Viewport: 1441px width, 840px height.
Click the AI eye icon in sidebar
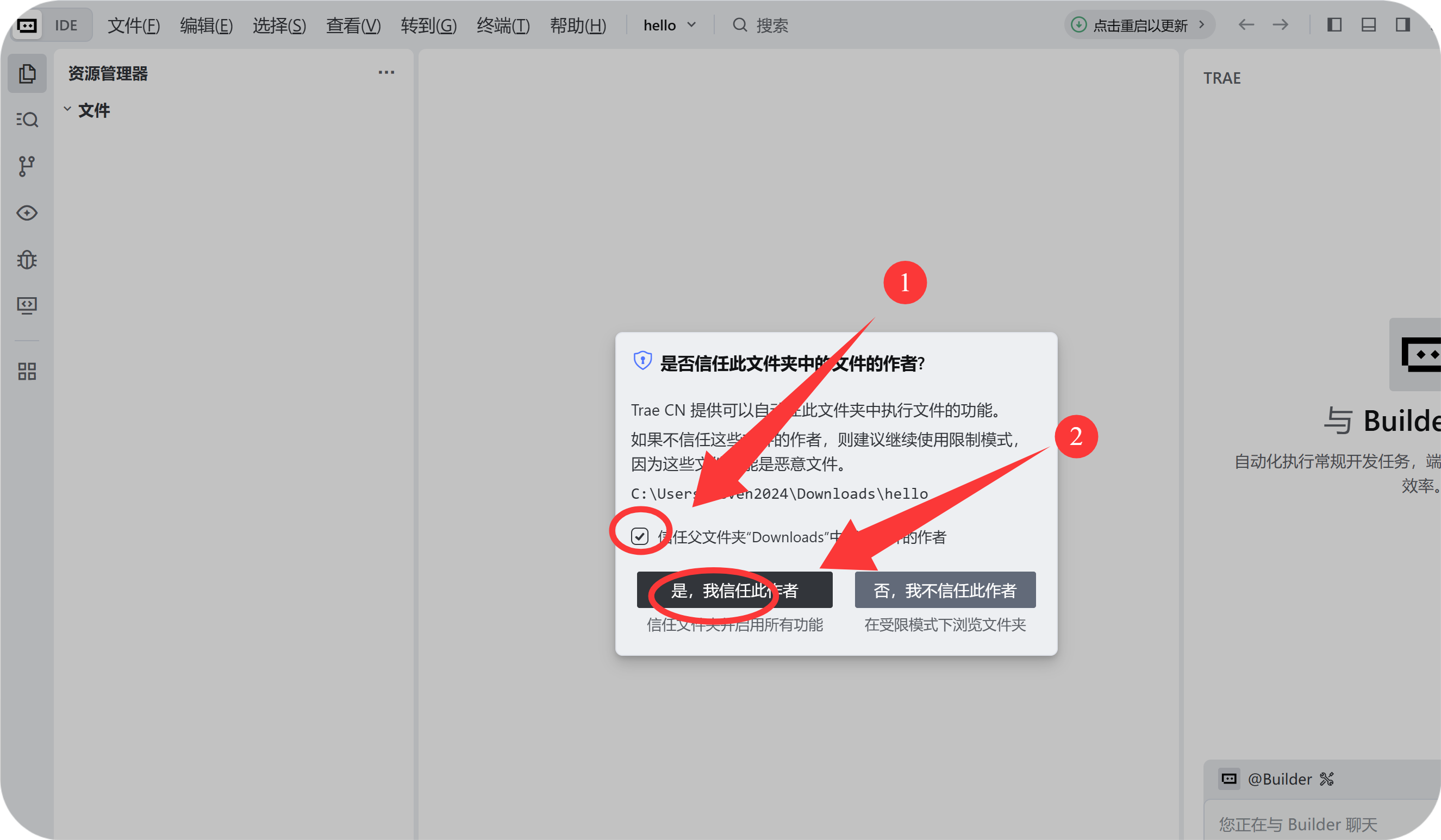tap(27, 213)
